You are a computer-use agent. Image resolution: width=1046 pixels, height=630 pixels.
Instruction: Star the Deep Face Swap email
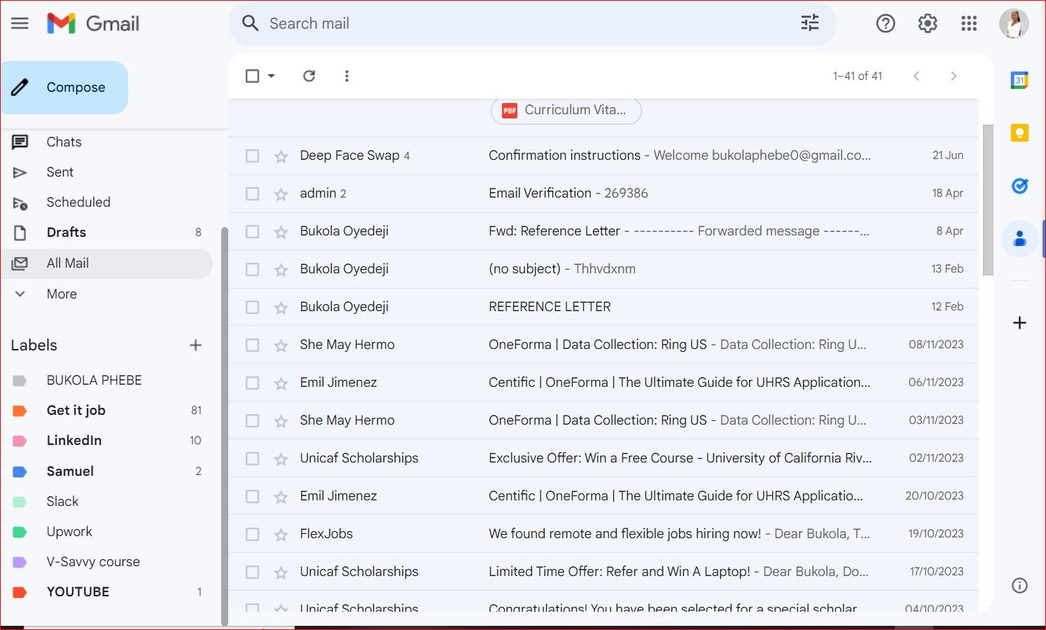click(281, 156)
